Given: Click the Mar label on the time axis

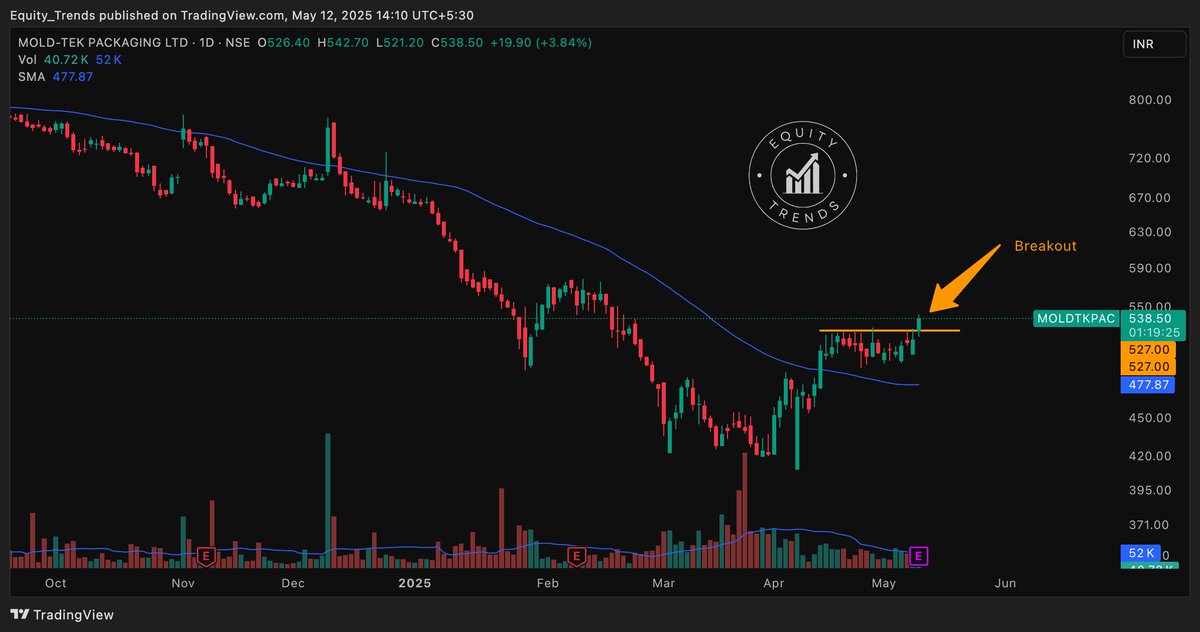Looking at the screenshot, I should [x=662, y=583].
